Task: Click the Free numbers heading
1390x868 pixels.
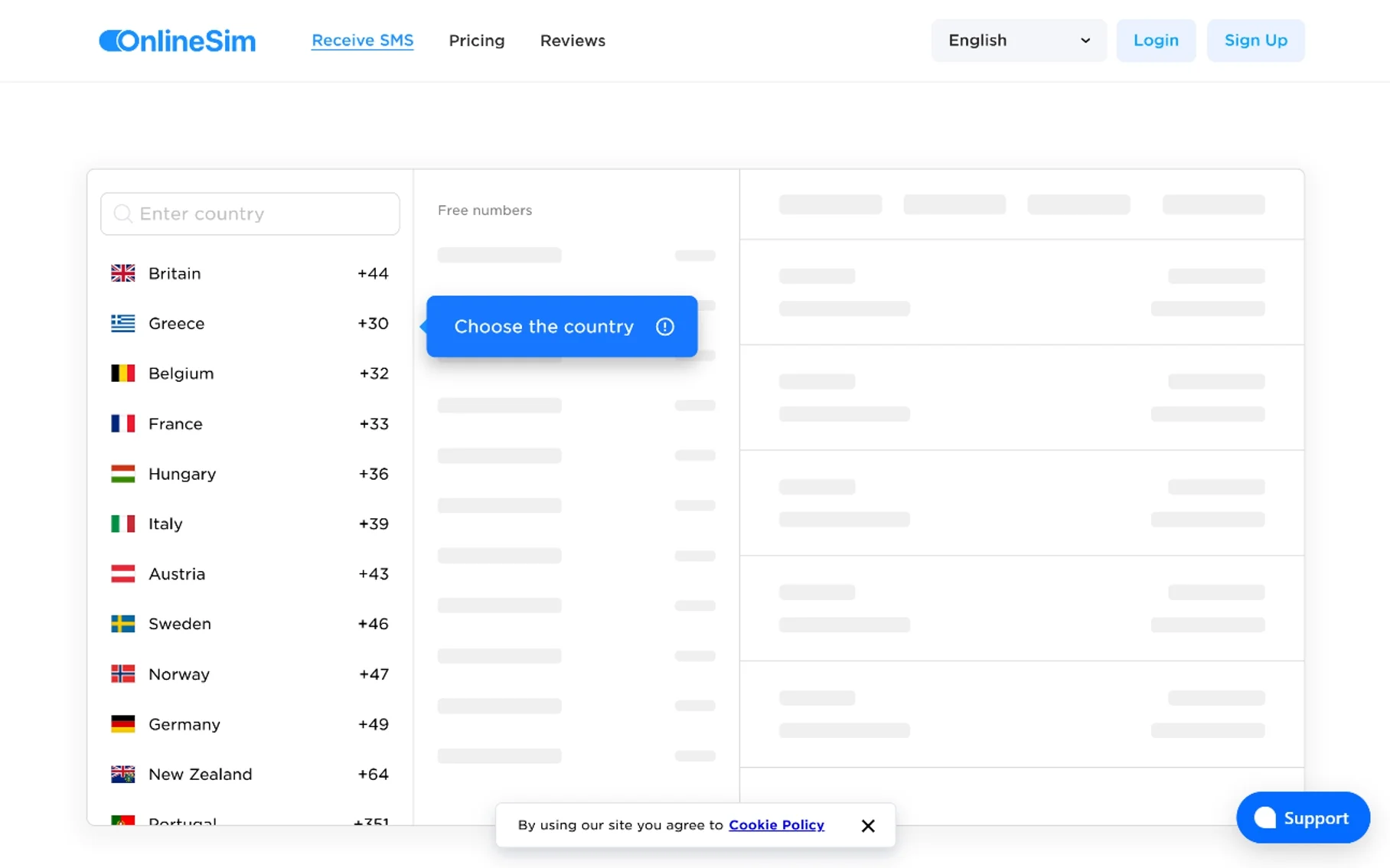Action: [485, 210]
